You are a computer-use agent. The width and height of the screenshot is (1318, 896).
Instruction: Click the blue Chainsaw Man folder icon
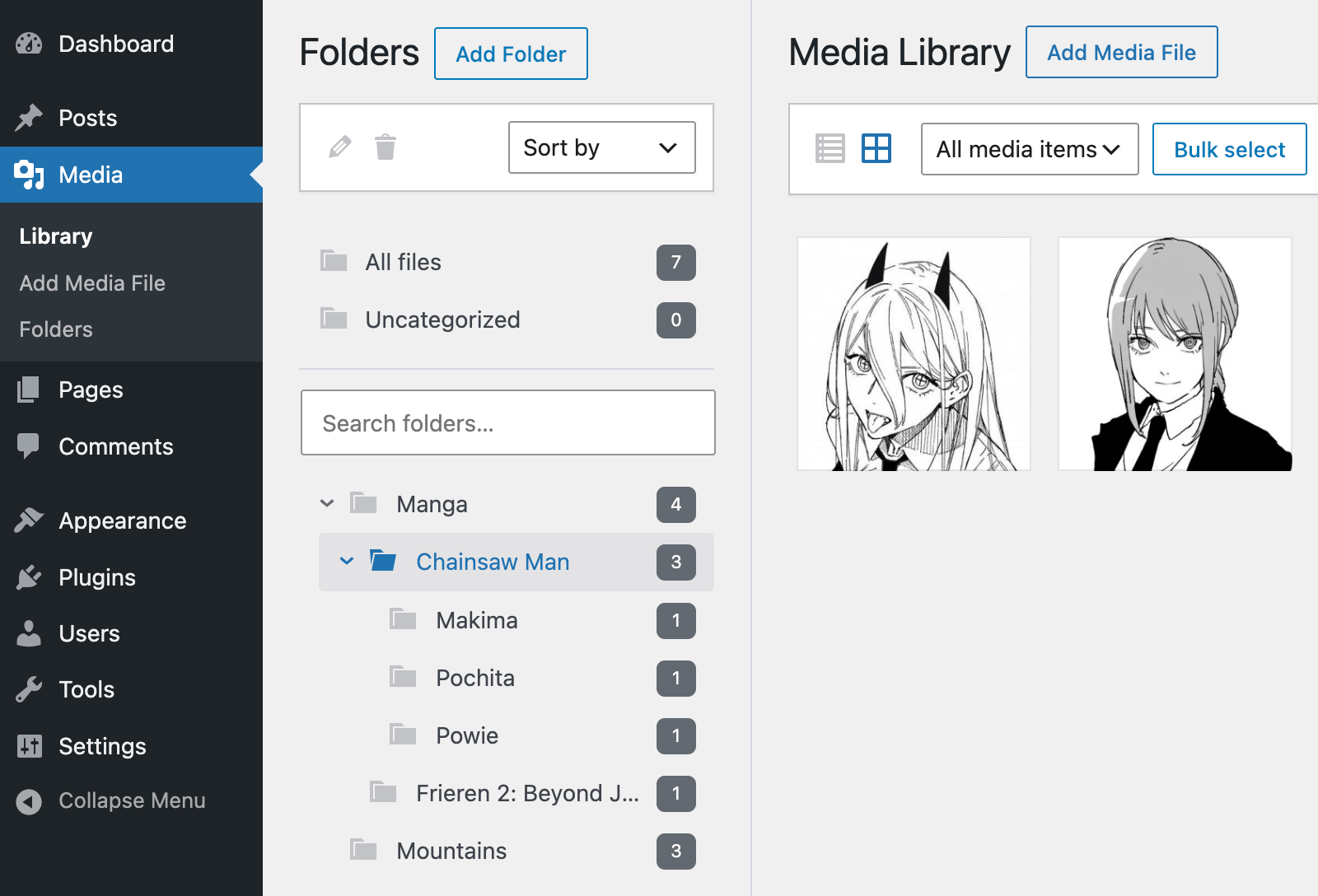click(x=383, y=561)
